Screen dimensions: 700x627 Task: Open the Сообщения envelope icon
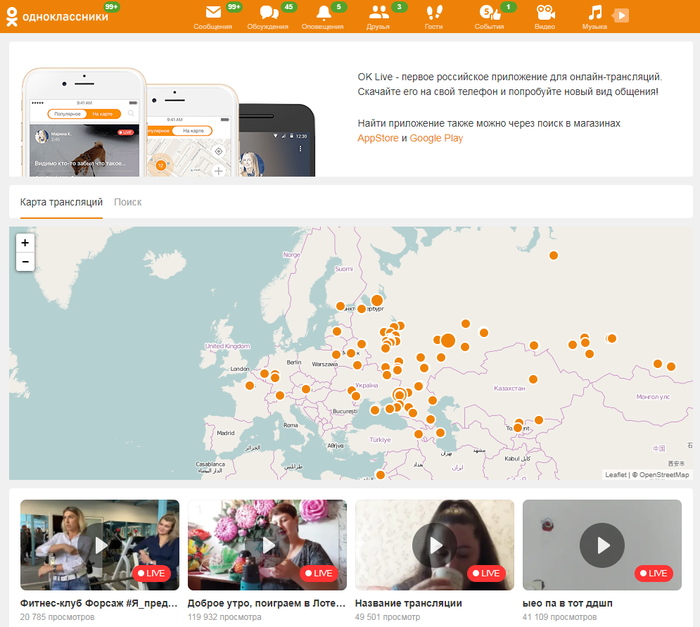tap(212, 13)
